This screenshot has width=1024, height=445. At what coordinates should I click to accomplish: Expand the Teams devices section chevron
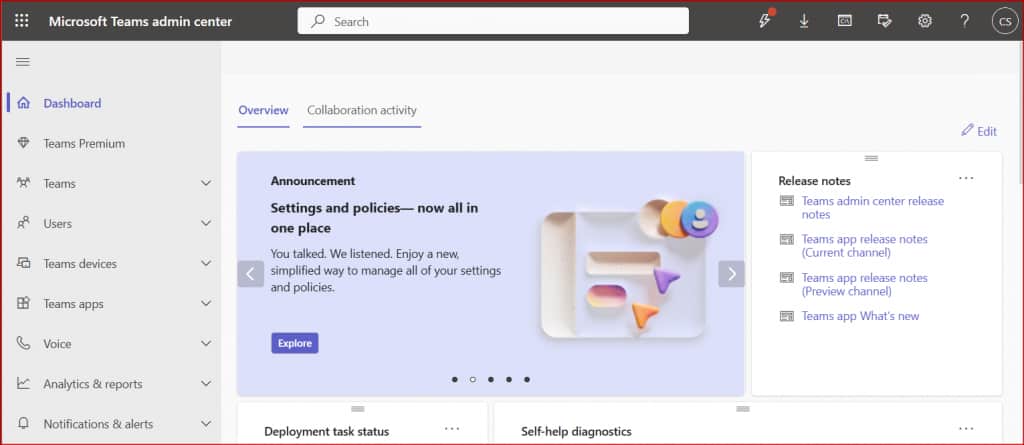(206, 263)
